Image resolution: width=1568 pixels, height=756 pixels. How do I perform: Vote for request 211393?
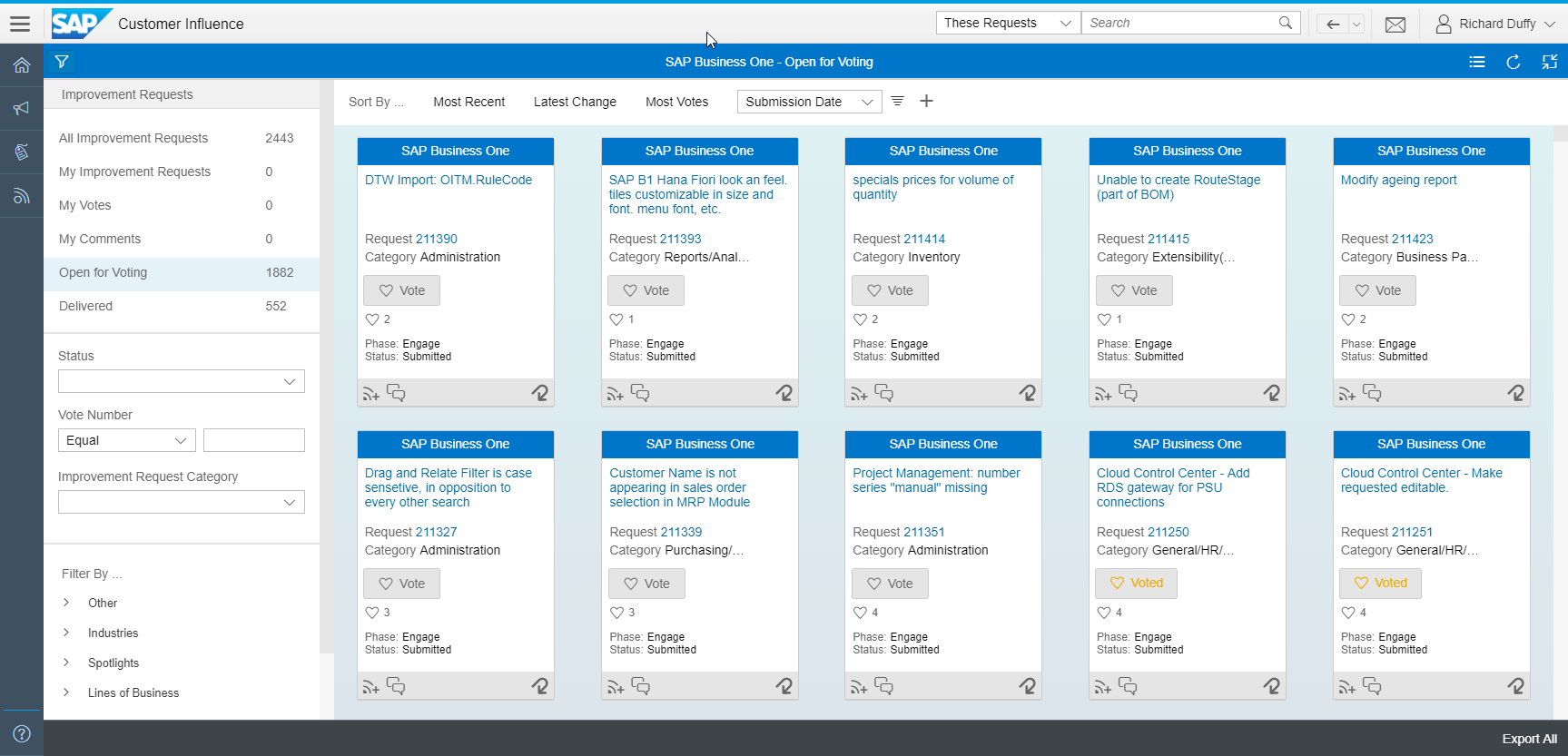[x=646, y=290]
